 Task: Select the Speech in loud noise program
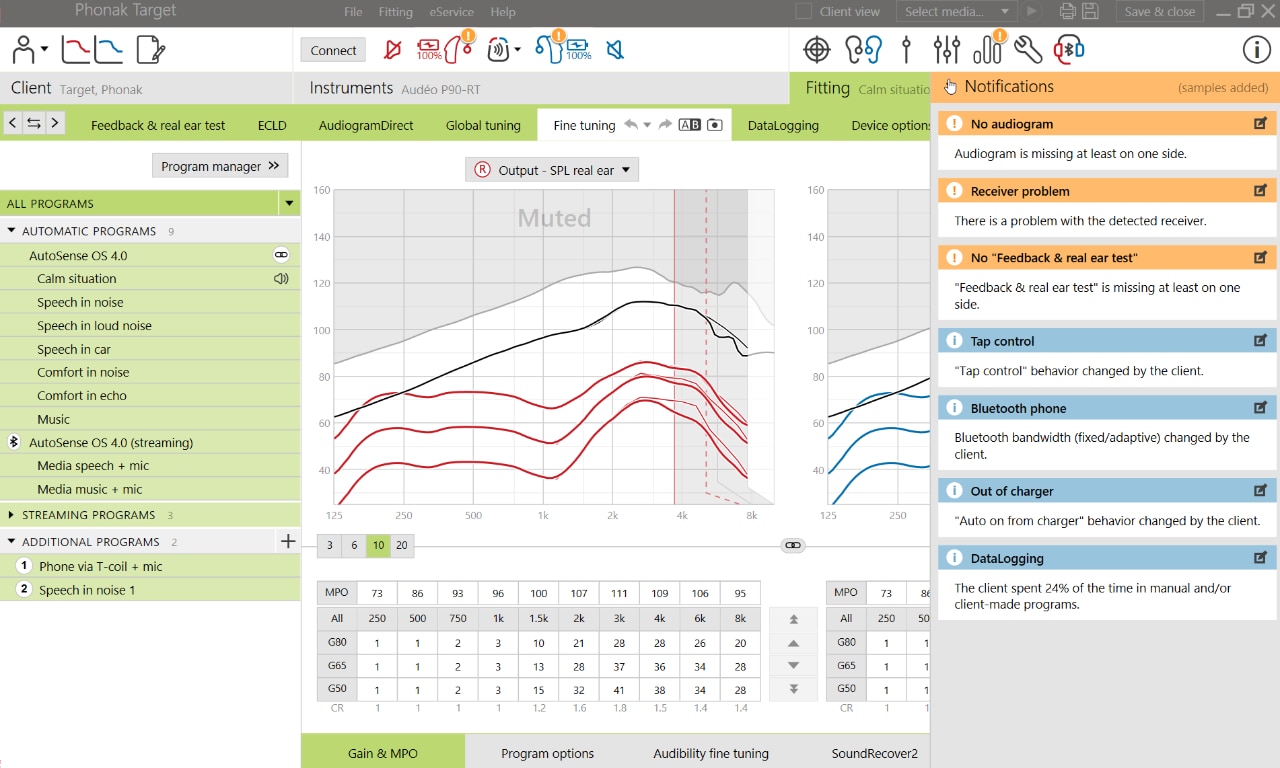click(x=94, y=326)
